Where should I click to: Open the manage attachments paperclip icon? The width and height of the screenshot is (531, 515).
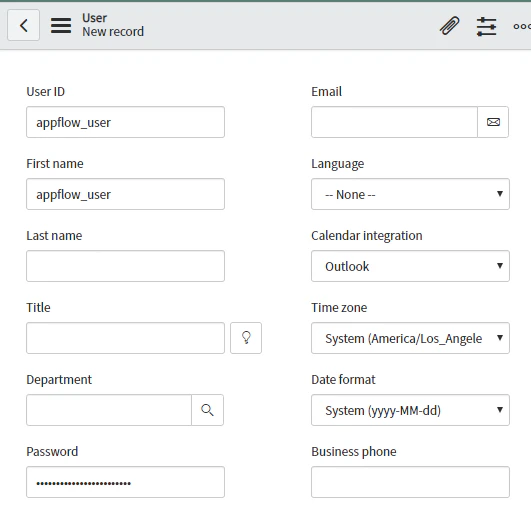pyautogui.click(x=449, y=26)
